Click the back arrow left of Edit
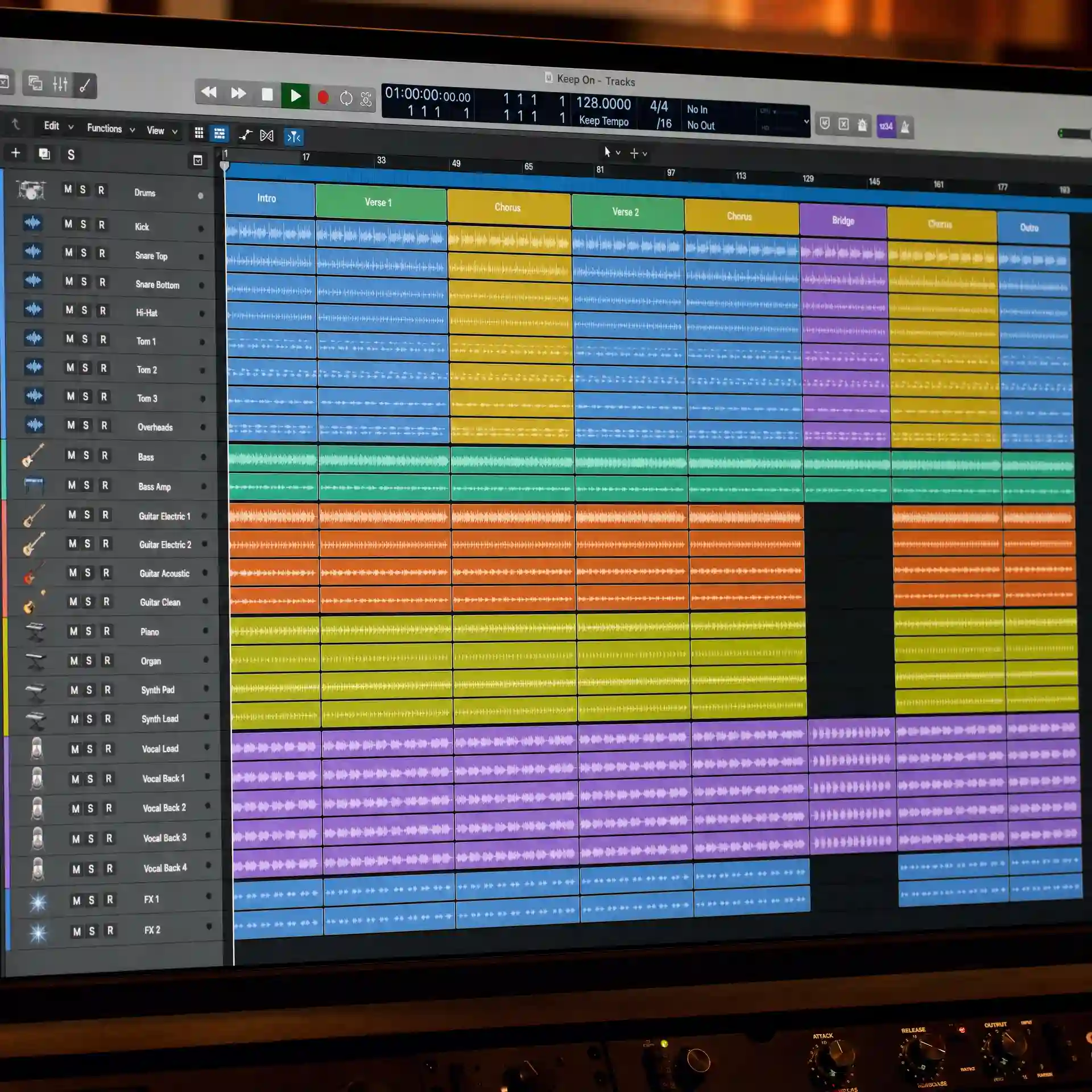 (x=16, y=124)
